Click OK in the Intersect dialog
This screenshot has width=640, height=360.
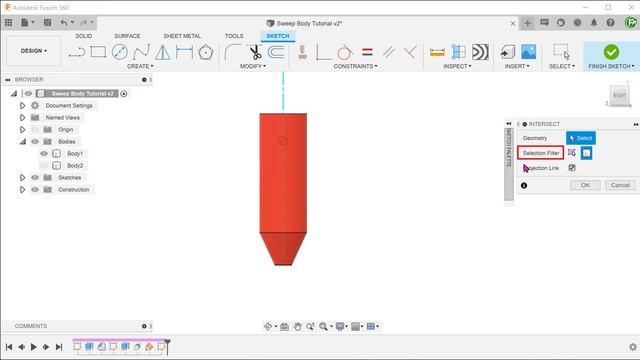[585, 185]
